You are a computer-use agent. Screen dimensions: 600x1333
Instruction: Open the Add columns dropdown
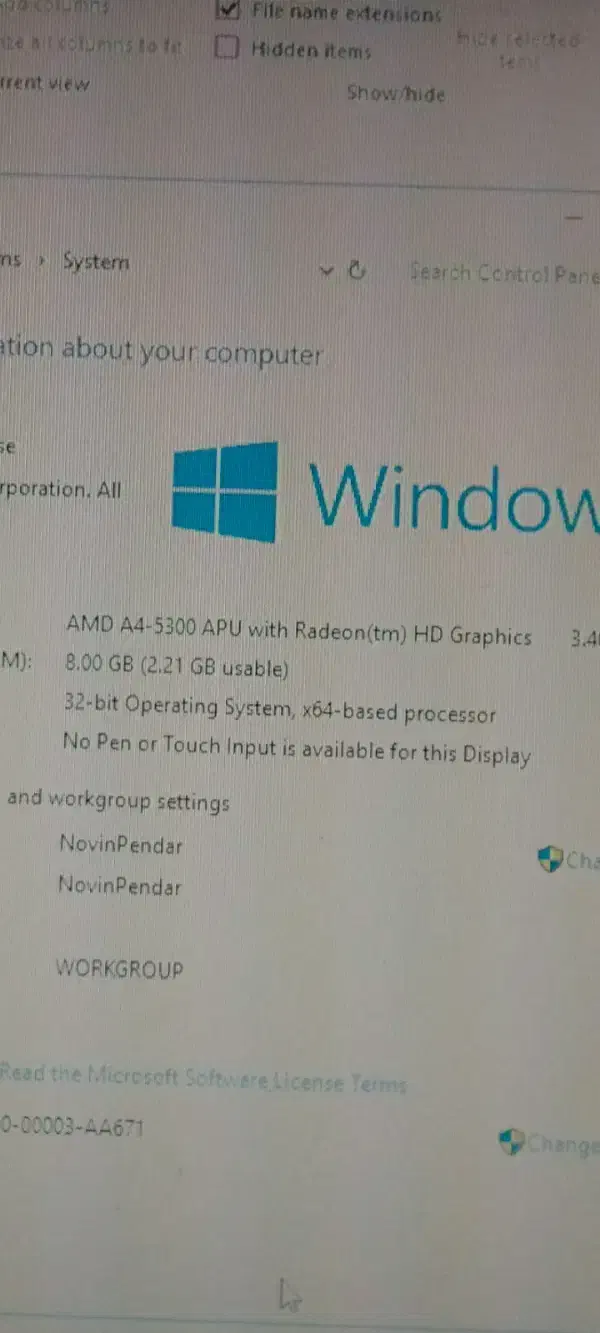tap(55, 6)
